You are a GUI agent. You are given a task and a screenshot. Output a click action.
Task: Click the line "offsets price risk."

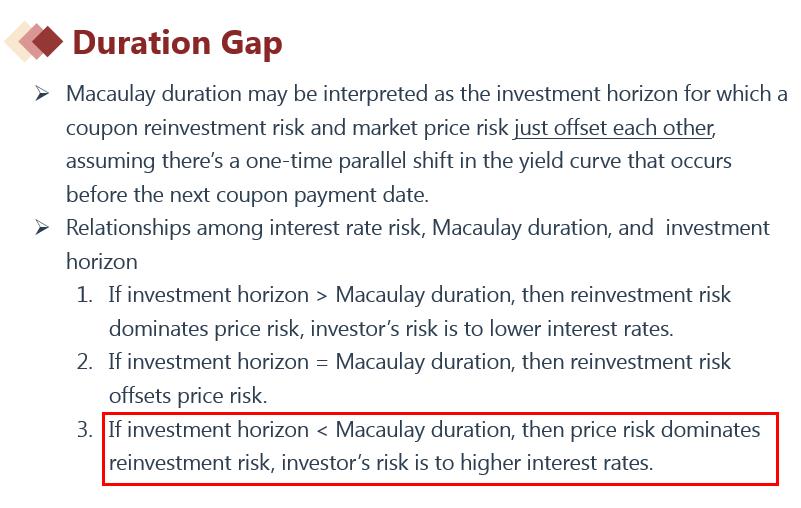tap(188, 396)
